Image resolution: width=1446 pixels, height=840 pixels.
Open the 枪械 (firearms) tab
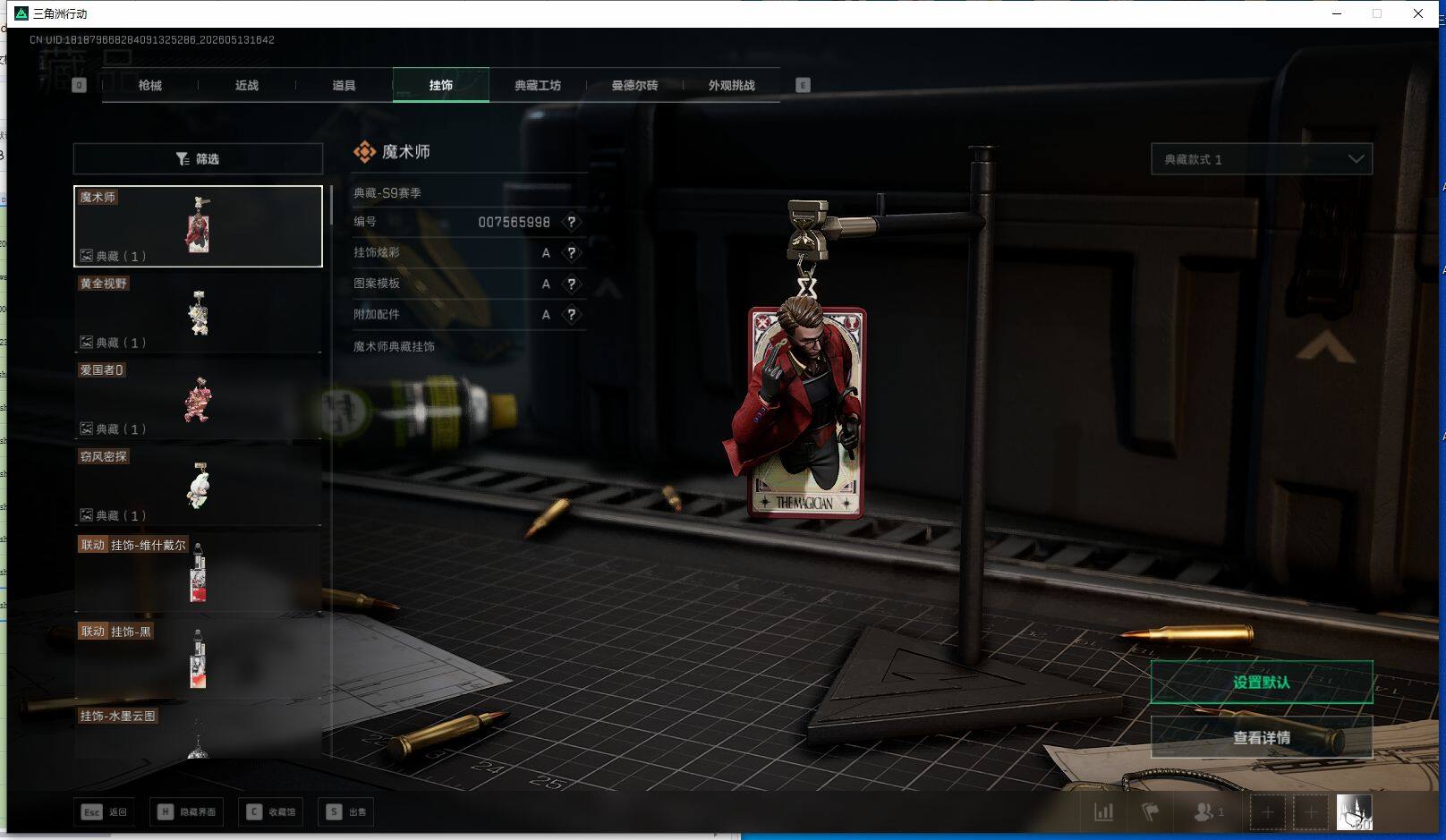[150, 85]
